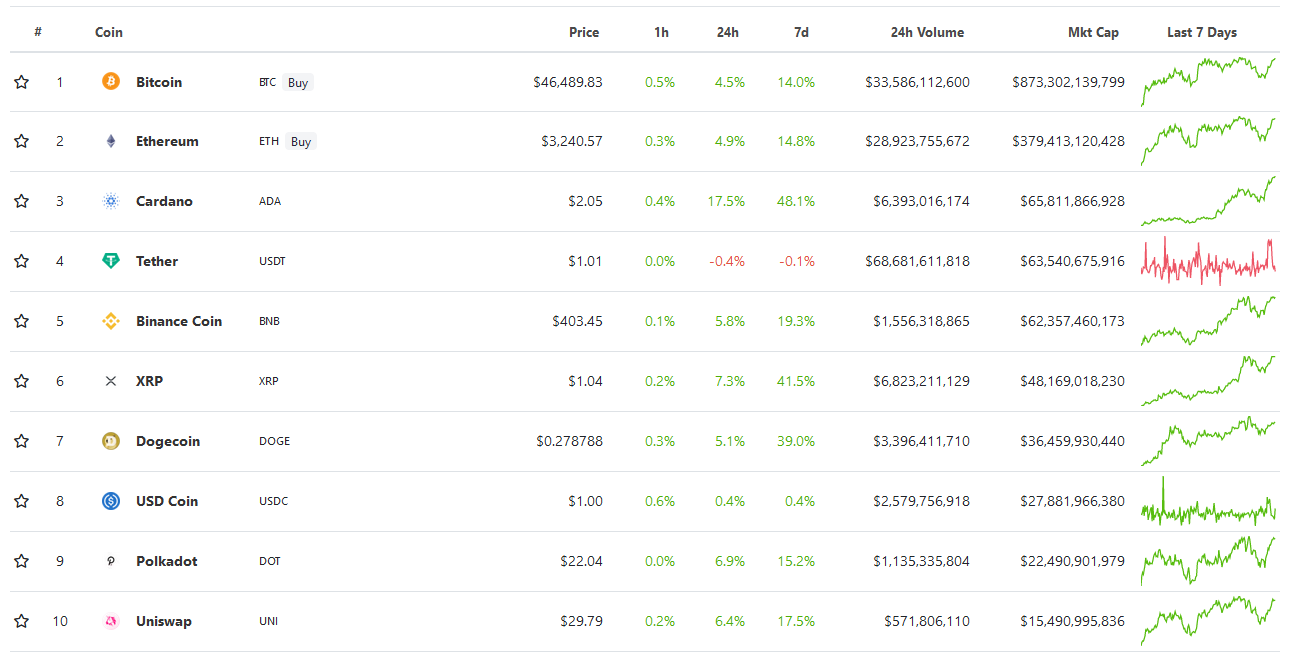This screenshot has height=652, width=1307.
Task: Sort by 7d change column header
Action: (x=801, y=32)
